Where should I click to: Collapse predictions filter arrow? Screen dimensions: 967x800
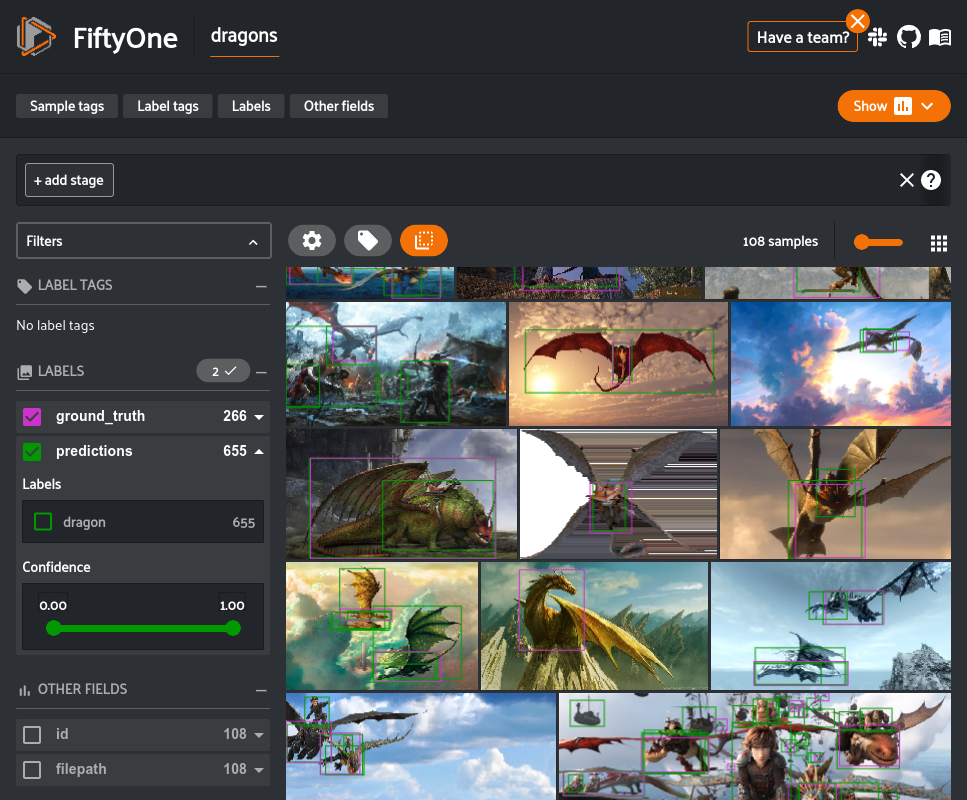click(x=259, y=452)
